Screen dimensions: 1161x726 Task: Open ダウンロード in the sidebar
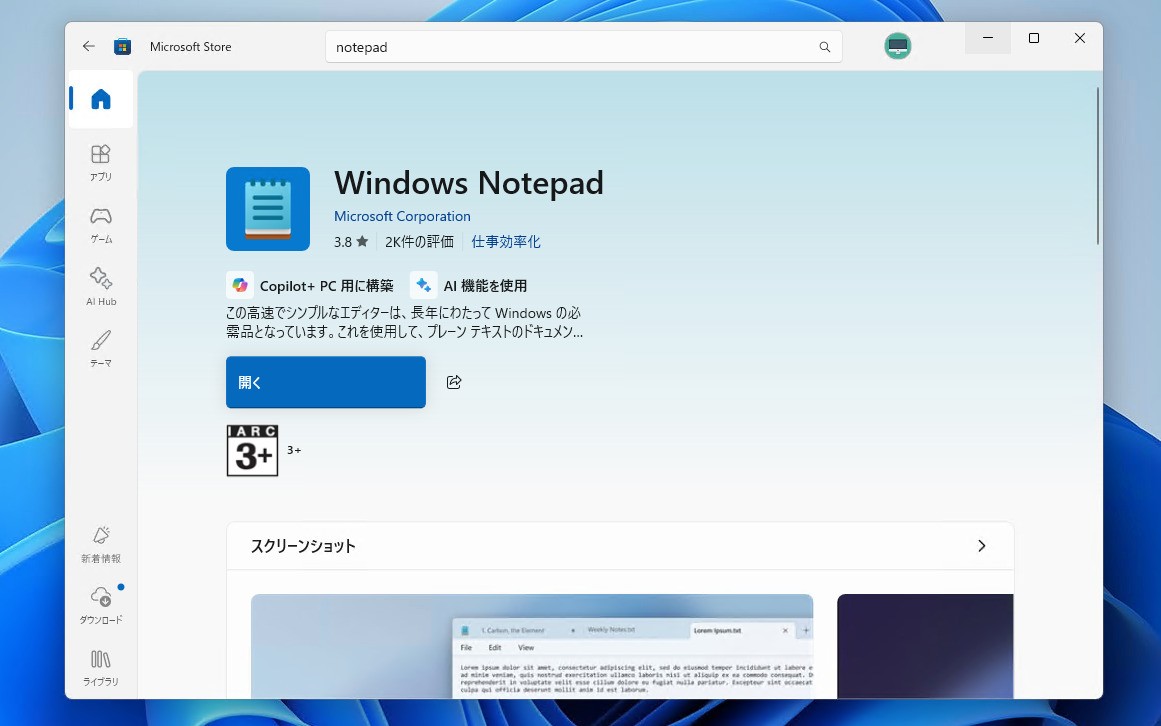[100, 604]
